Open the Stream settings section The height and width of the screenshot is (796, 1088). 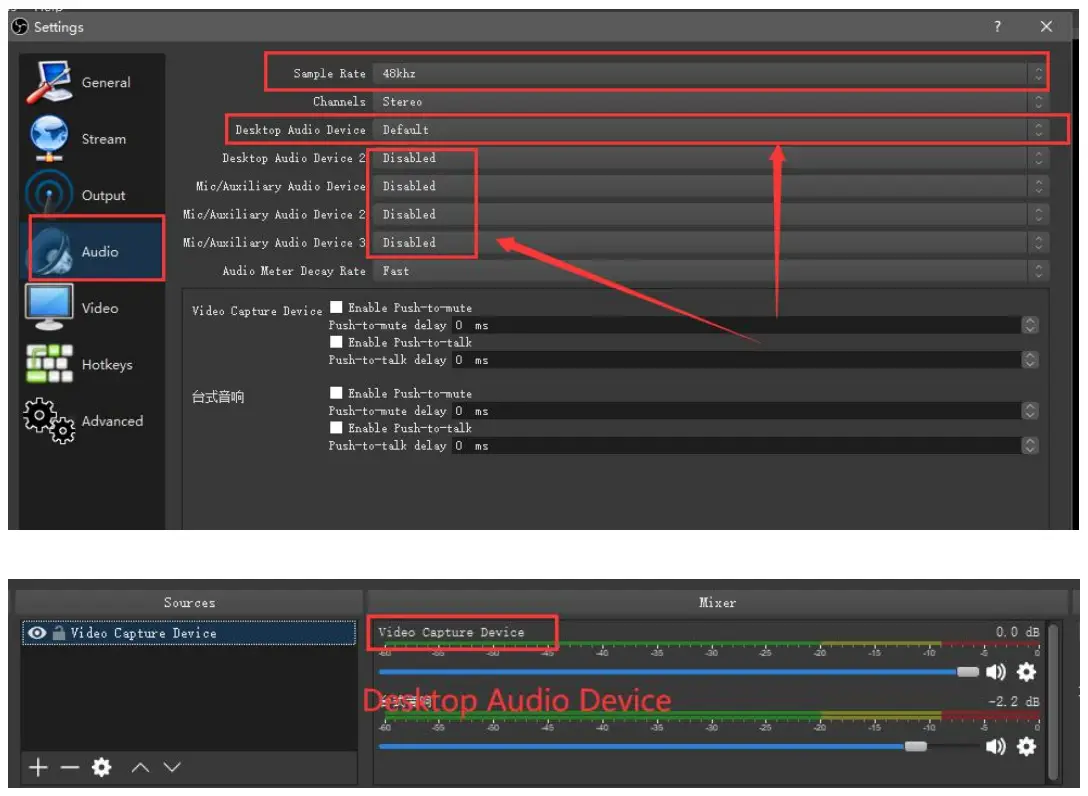tap(92, 139)
